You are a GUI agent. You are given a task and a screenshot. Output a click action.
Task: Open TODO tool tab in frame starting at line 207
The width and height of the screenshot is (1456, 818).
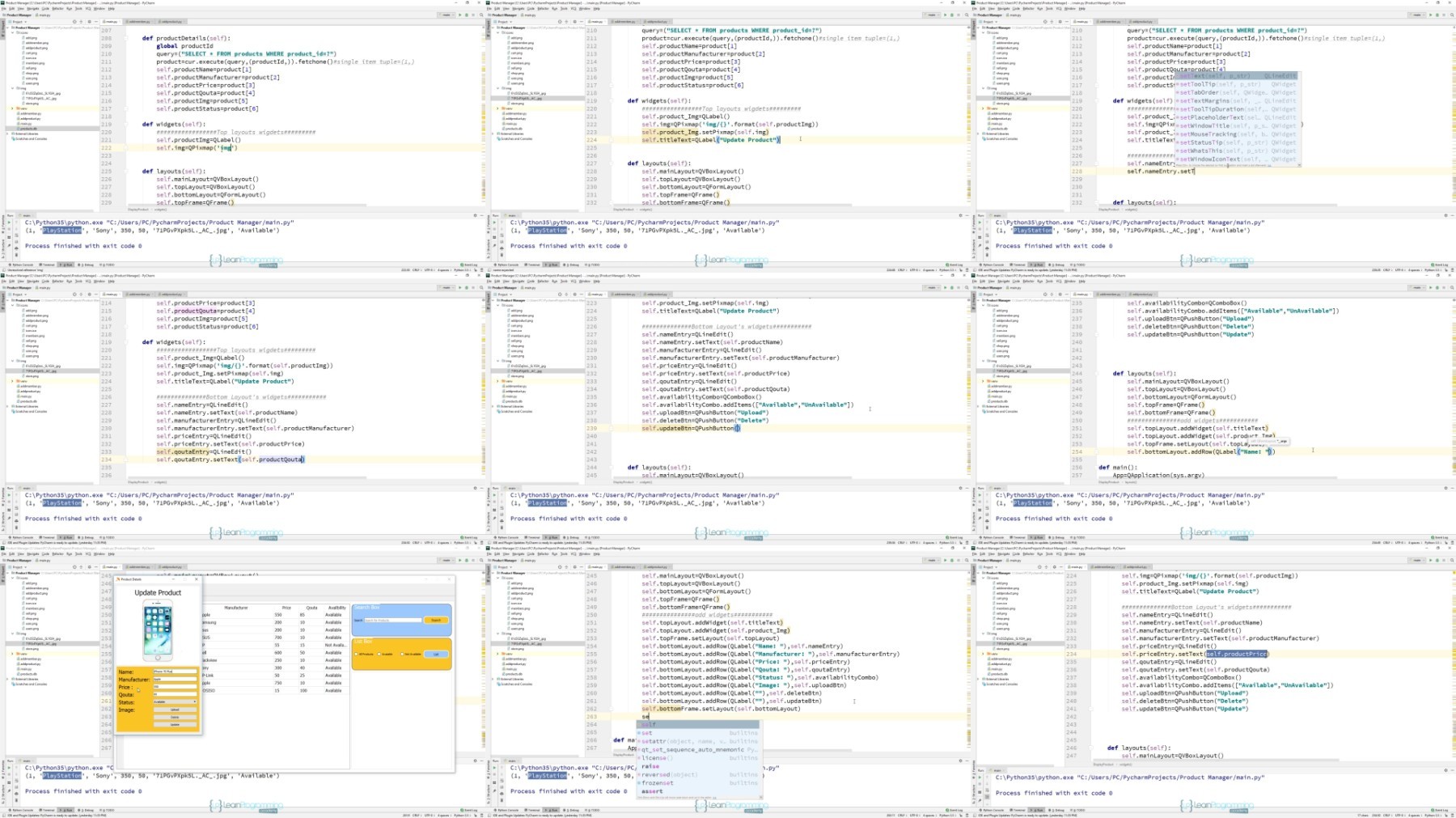click(x=107, y=265)
